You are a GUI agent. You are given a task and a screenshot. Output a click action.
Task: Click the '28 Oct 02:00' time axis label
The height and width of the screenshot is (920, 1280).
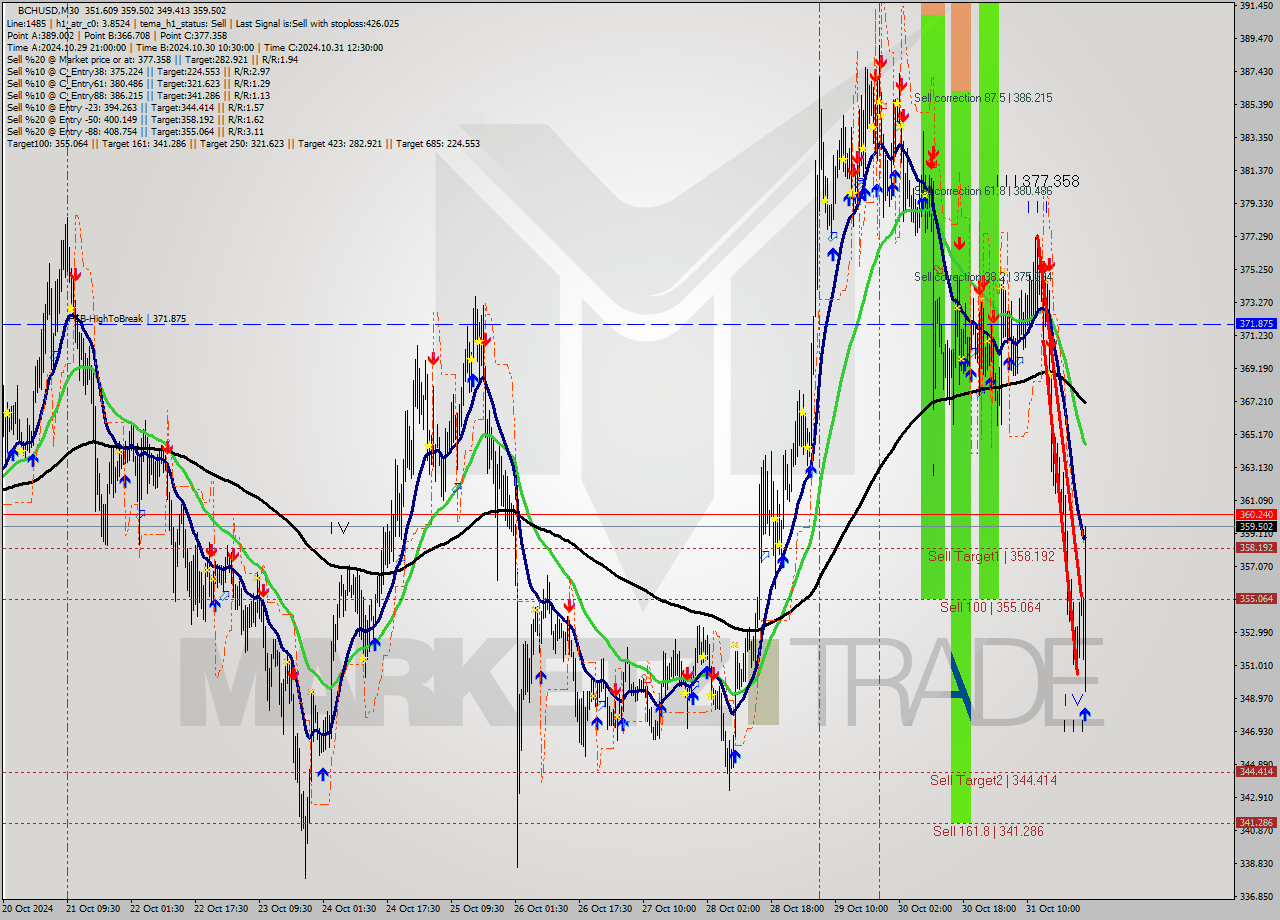coord(733,909)
